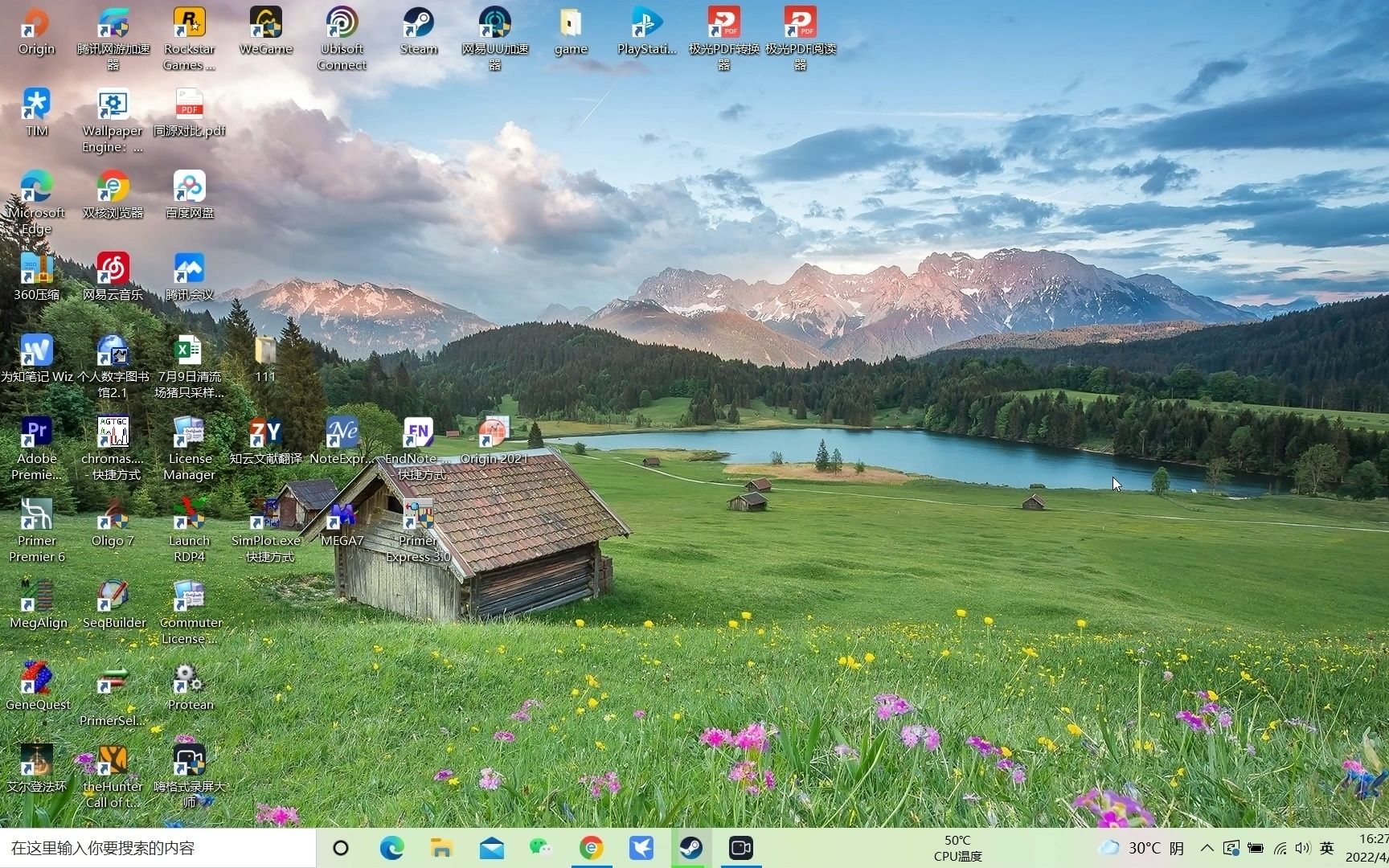
Task: Click the taskbar search box
Action: tap(158, 848)
